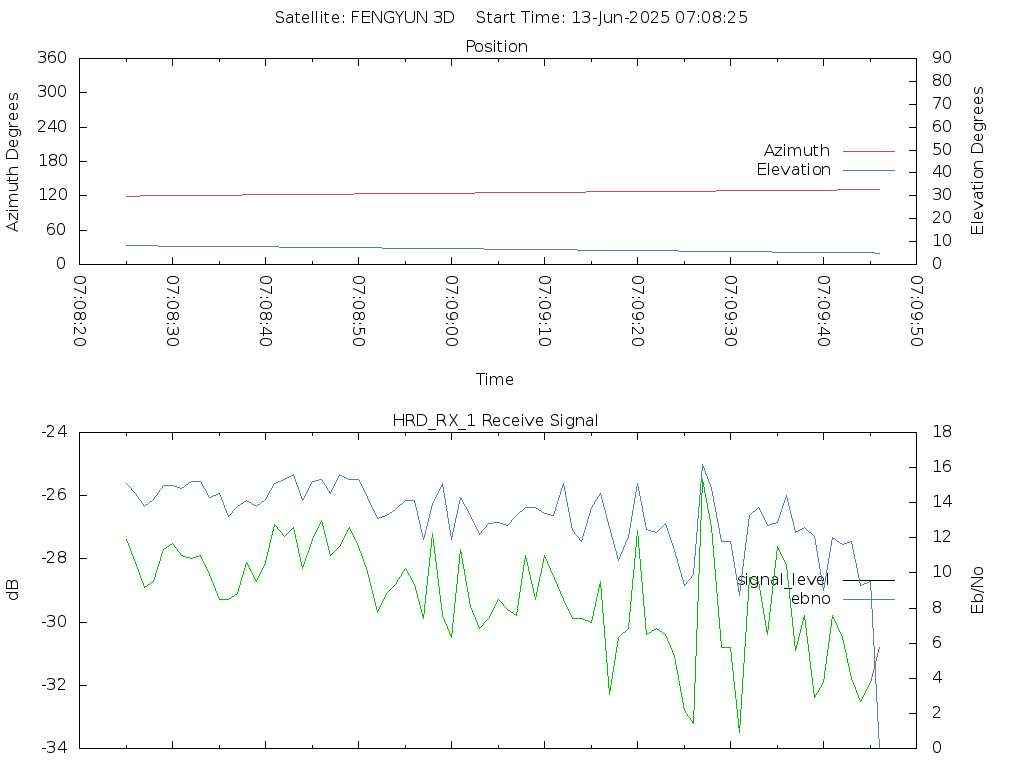1024x768 pixels.
Task: Select the 'Elevation Degrees' axis label
Action: (x=977, y=161)
